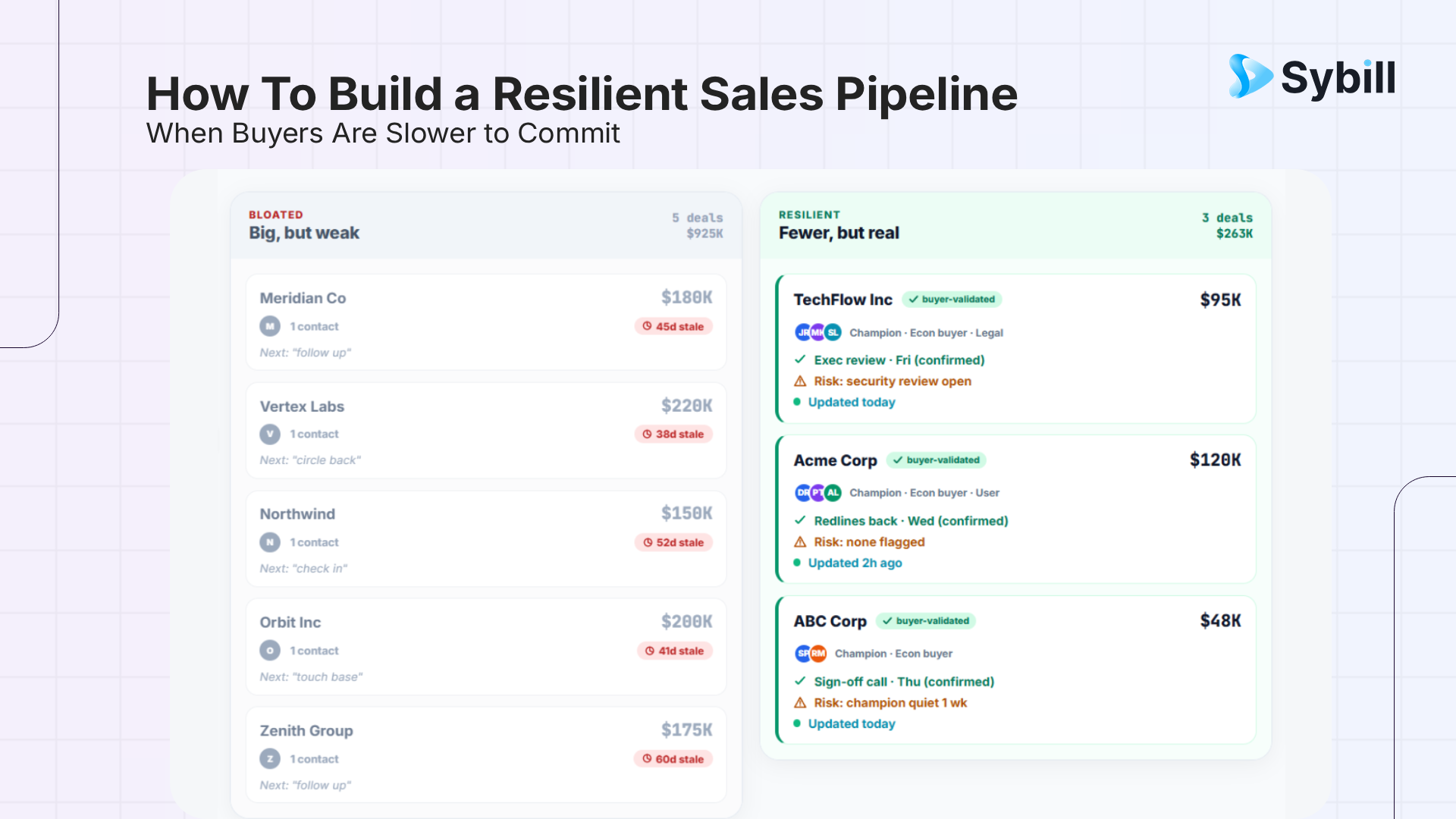Click the $120K Acme Corp amount
Image resolution: width=1456 pixels, height=819 pixels.
[1216, 460]
